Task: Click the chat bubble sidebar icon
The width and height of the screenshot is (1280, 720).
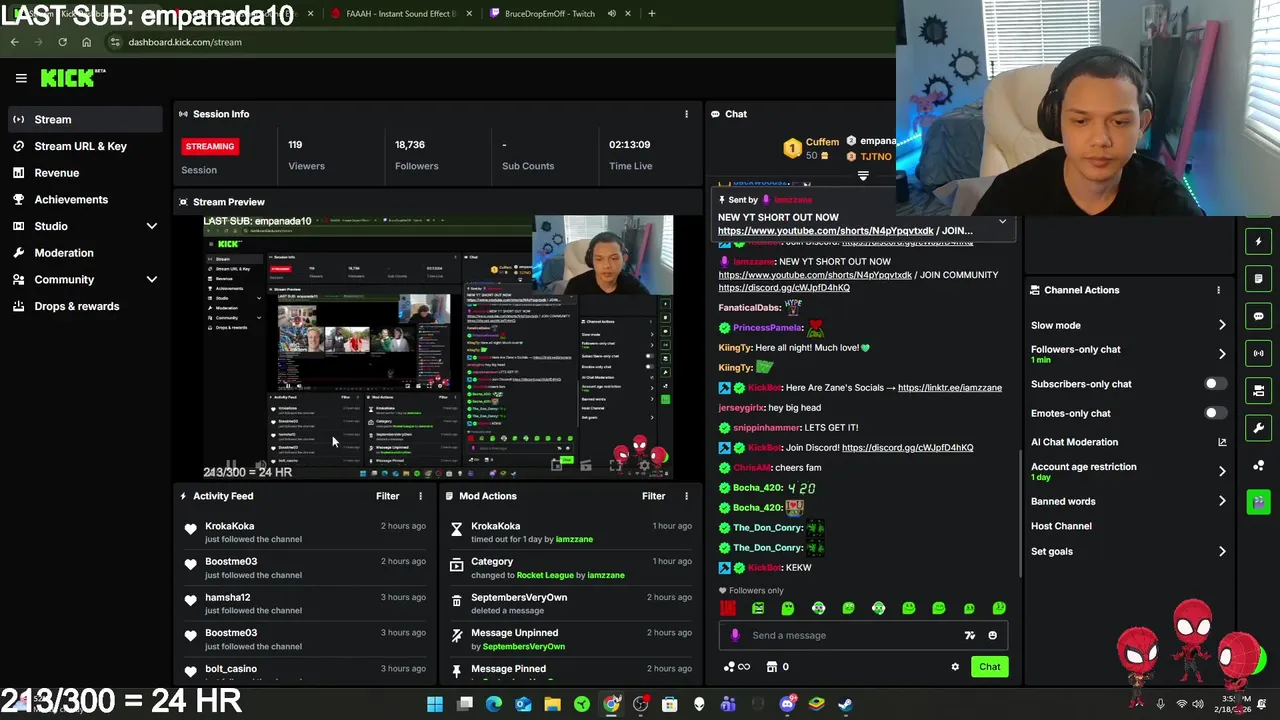Action: click(1259, 316)
